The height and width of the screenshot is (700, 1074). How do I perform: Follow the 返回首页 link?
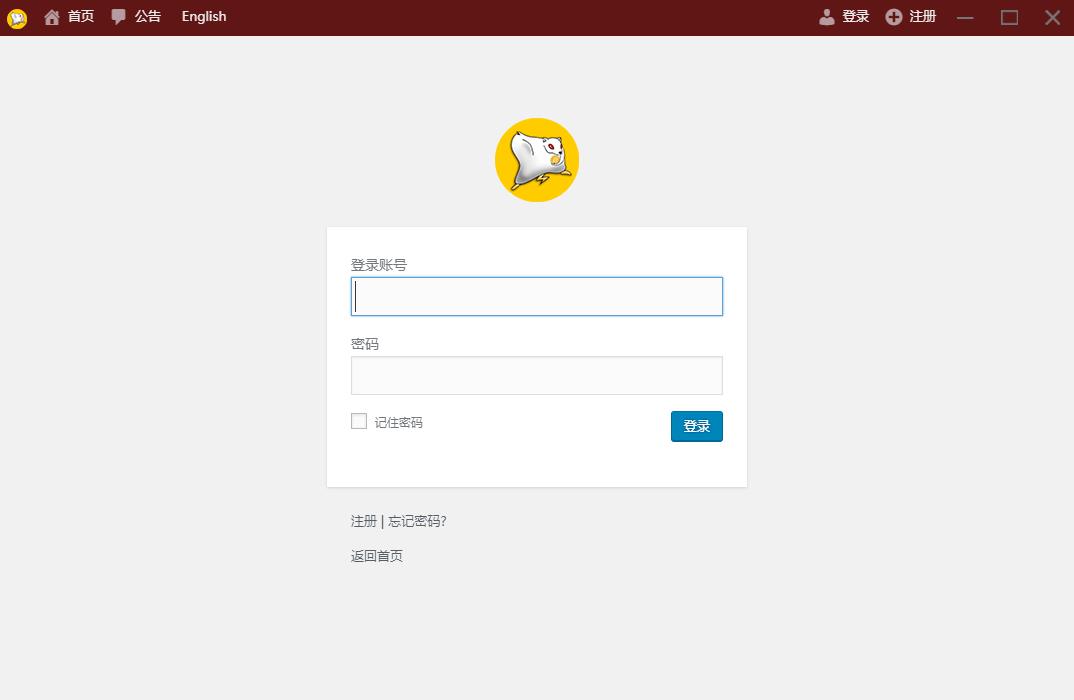tap(377, 556)
